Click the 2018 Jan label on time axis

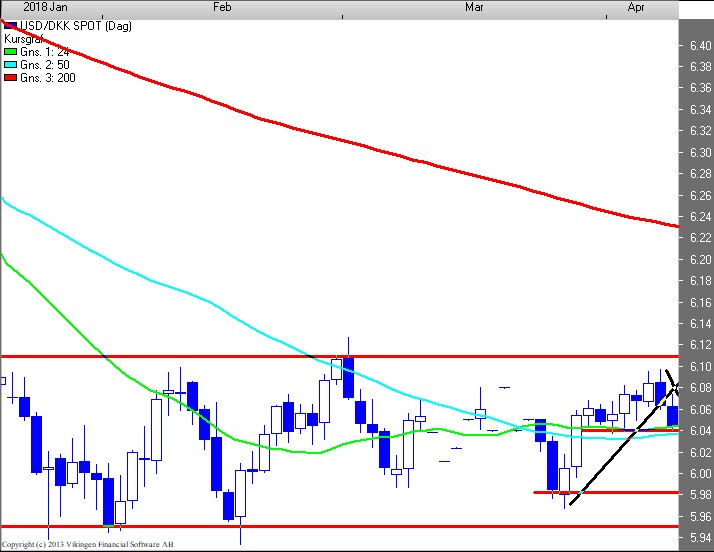[29, 8]
